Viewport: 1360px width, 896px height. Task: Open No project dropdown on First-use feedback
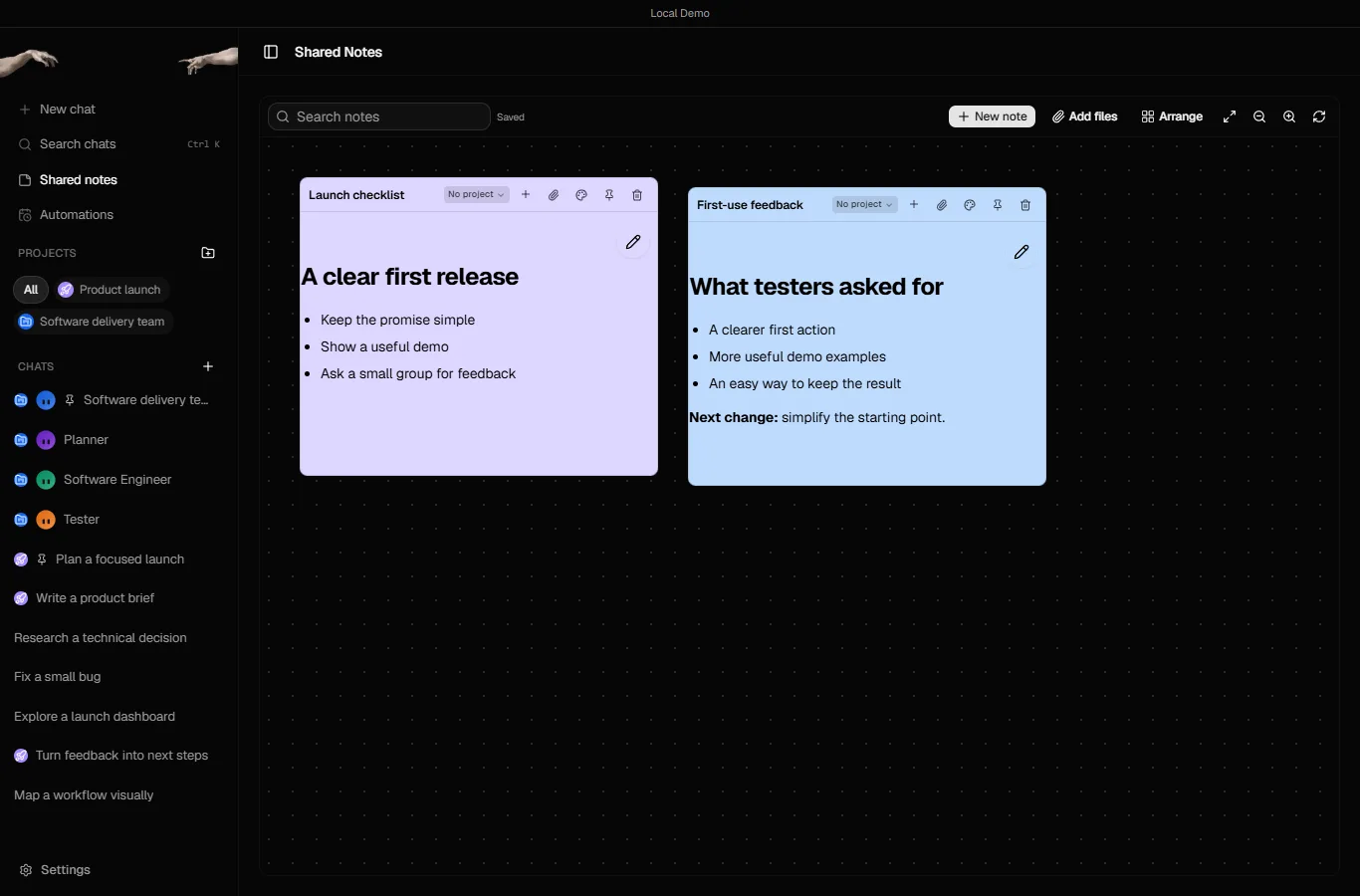tap(864, 205)
